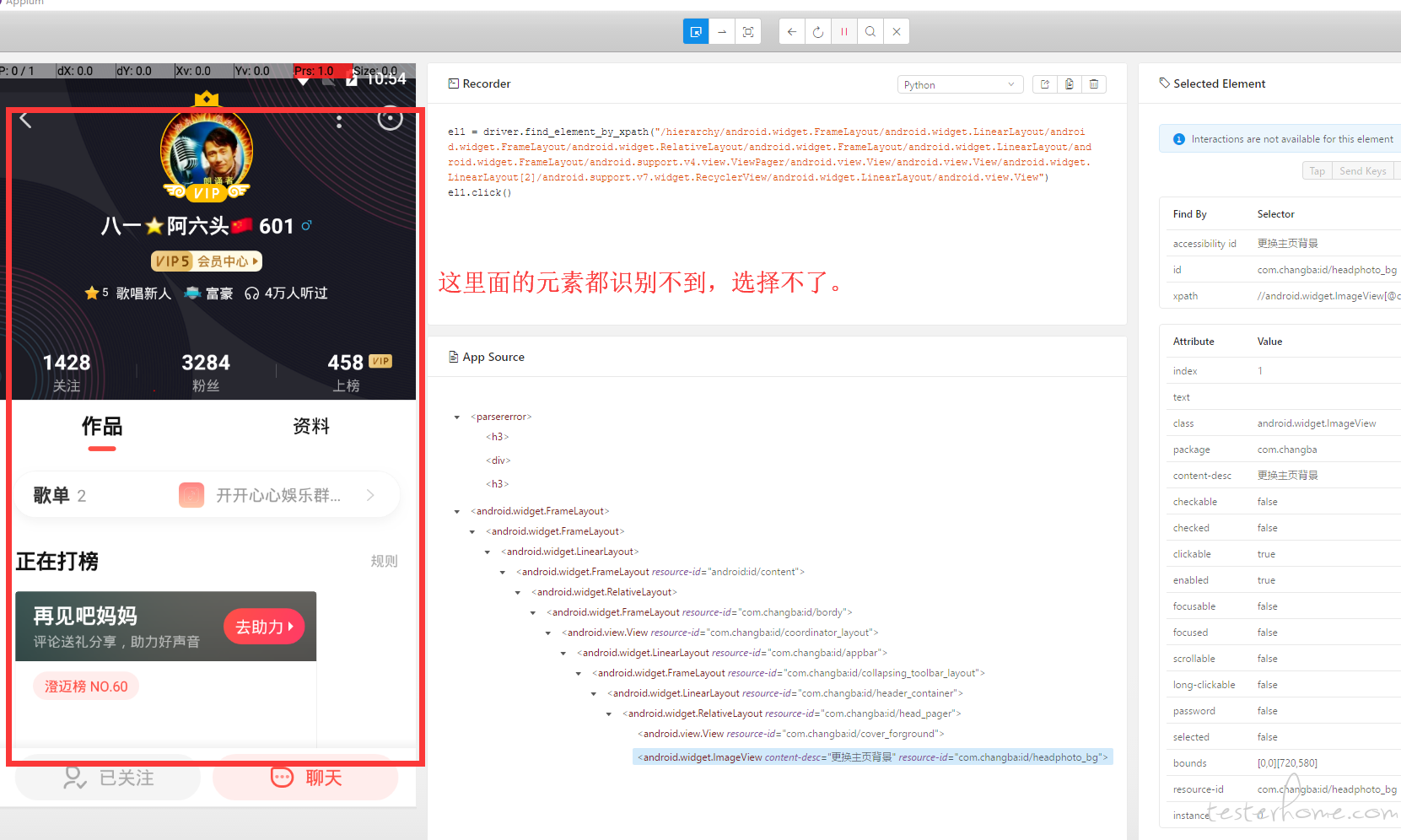Select head_pager RelativeLayout node
Image resolution: width=1401 pixels, height=840 pixels.
click(x=791, y=713)
